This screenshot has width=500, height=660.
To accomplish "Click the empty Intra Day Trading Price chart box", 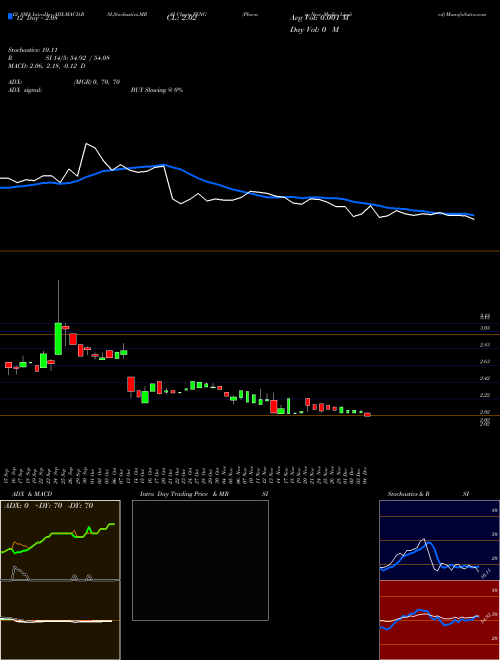I will [200, 560].
